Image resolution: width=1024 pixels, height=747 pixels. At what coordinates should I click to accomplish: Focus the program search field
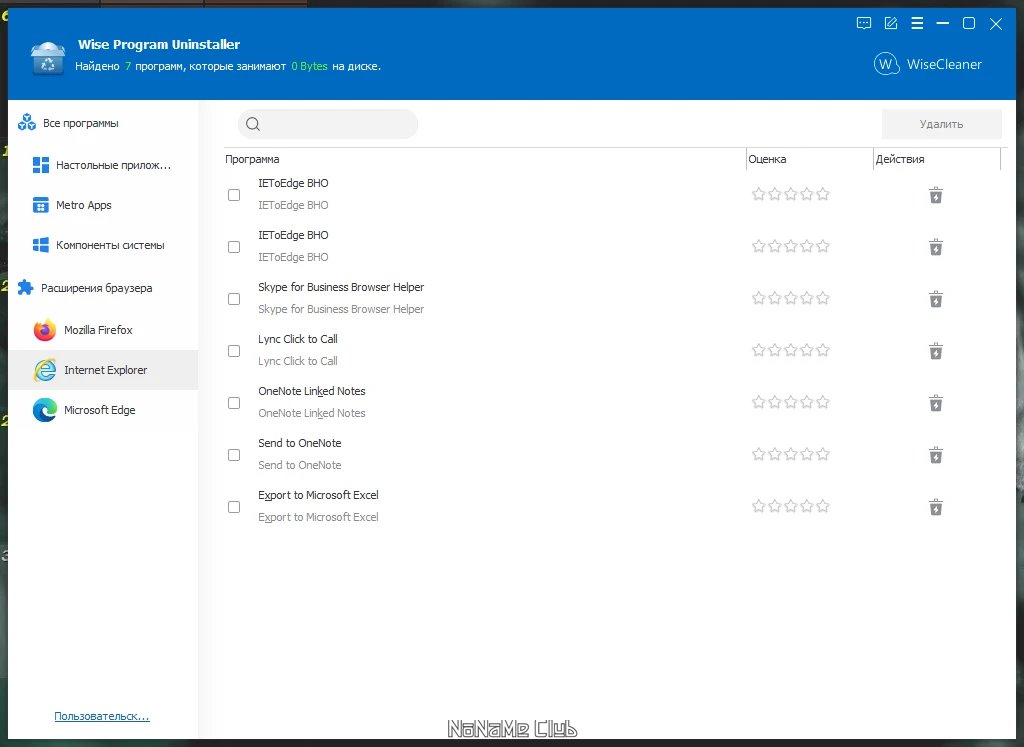pos(328,124)
